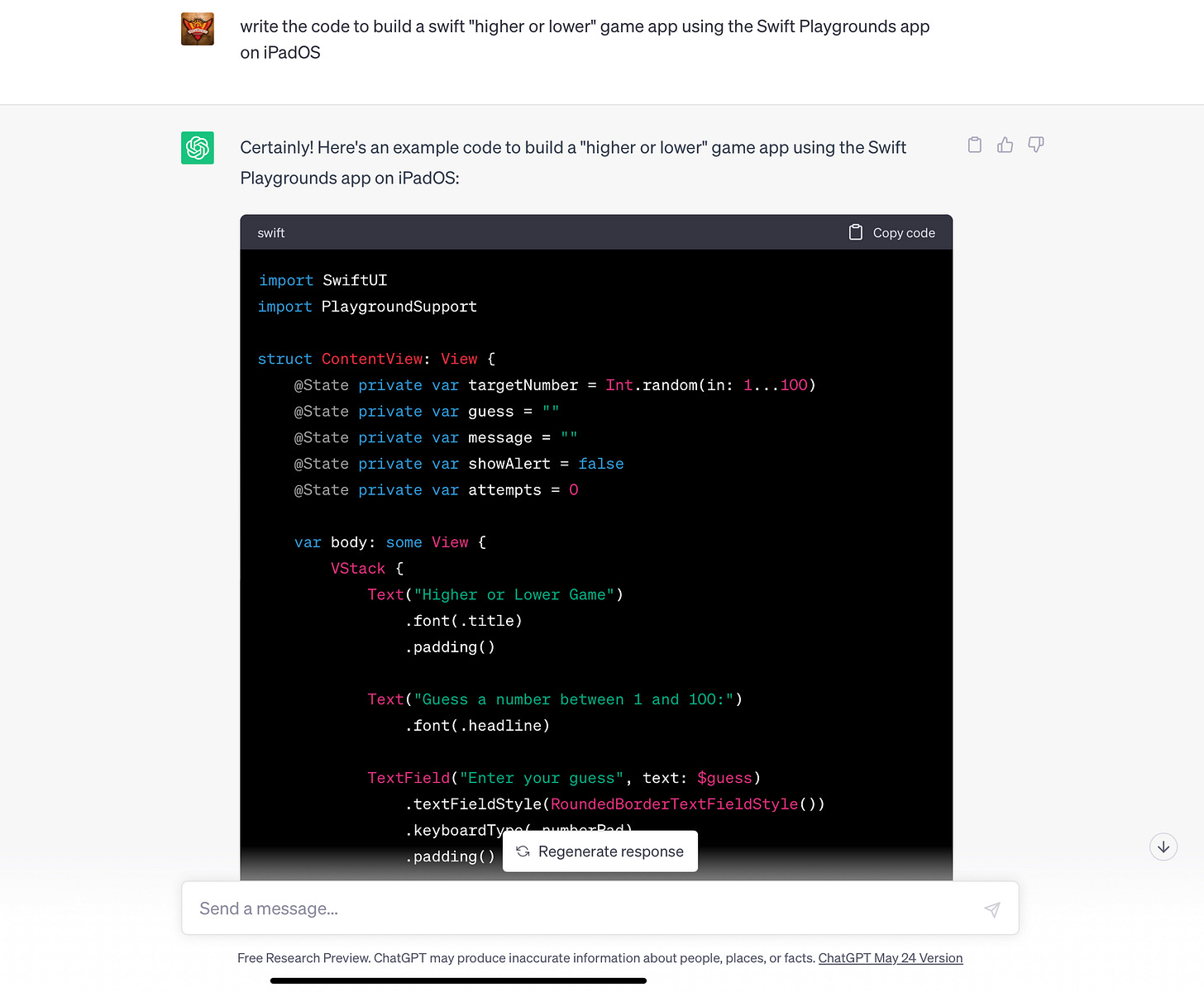This screenshot has height=992, width=1204.
Task: Click the 'VStack {' code line
Action: 367,569
